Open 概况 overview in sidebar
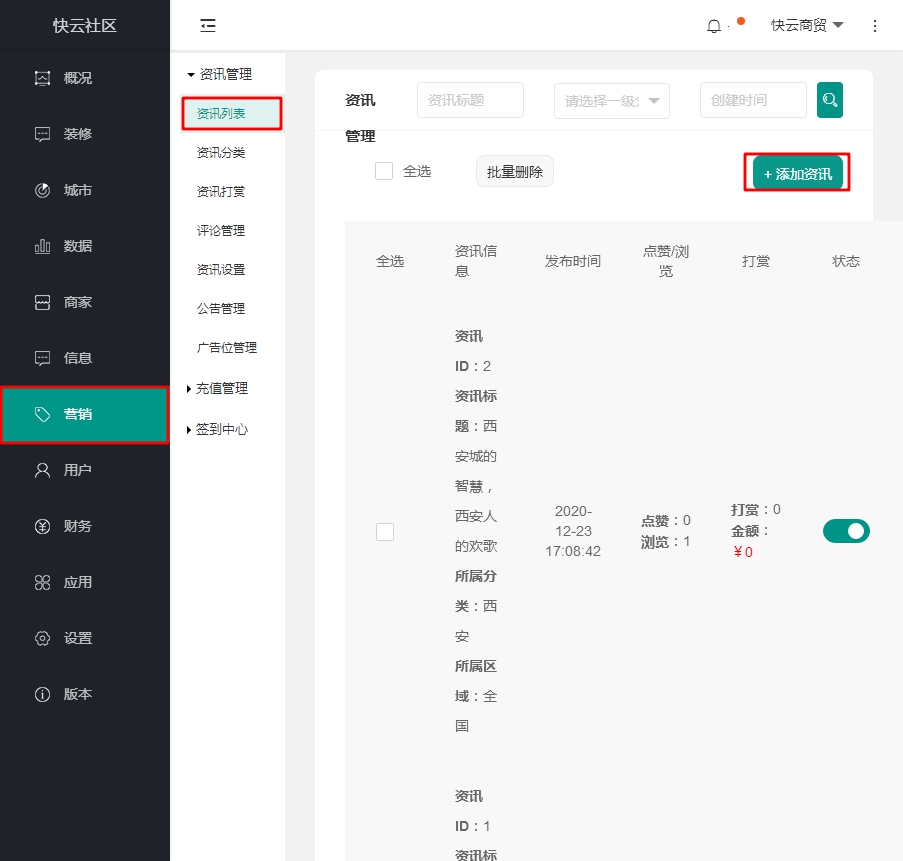Image resolution: width=903 pixels, height=861 pixels. tap(77, 78)
